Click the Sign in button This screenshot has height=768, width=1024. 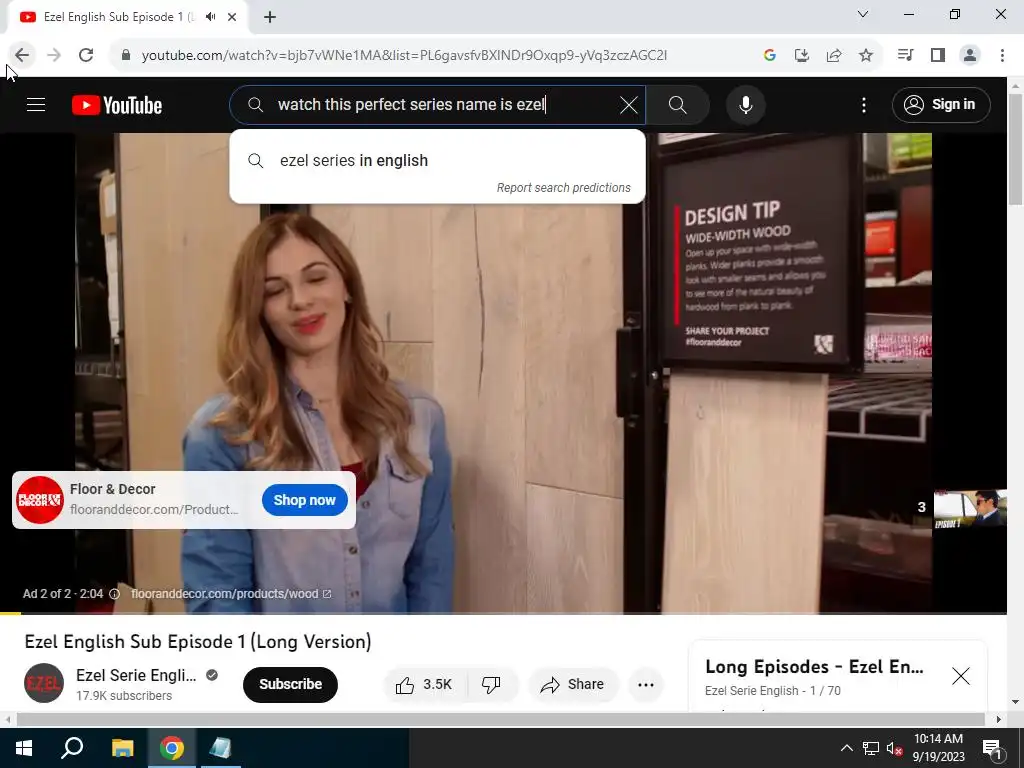pyautogui.click(x=940, y=104)
